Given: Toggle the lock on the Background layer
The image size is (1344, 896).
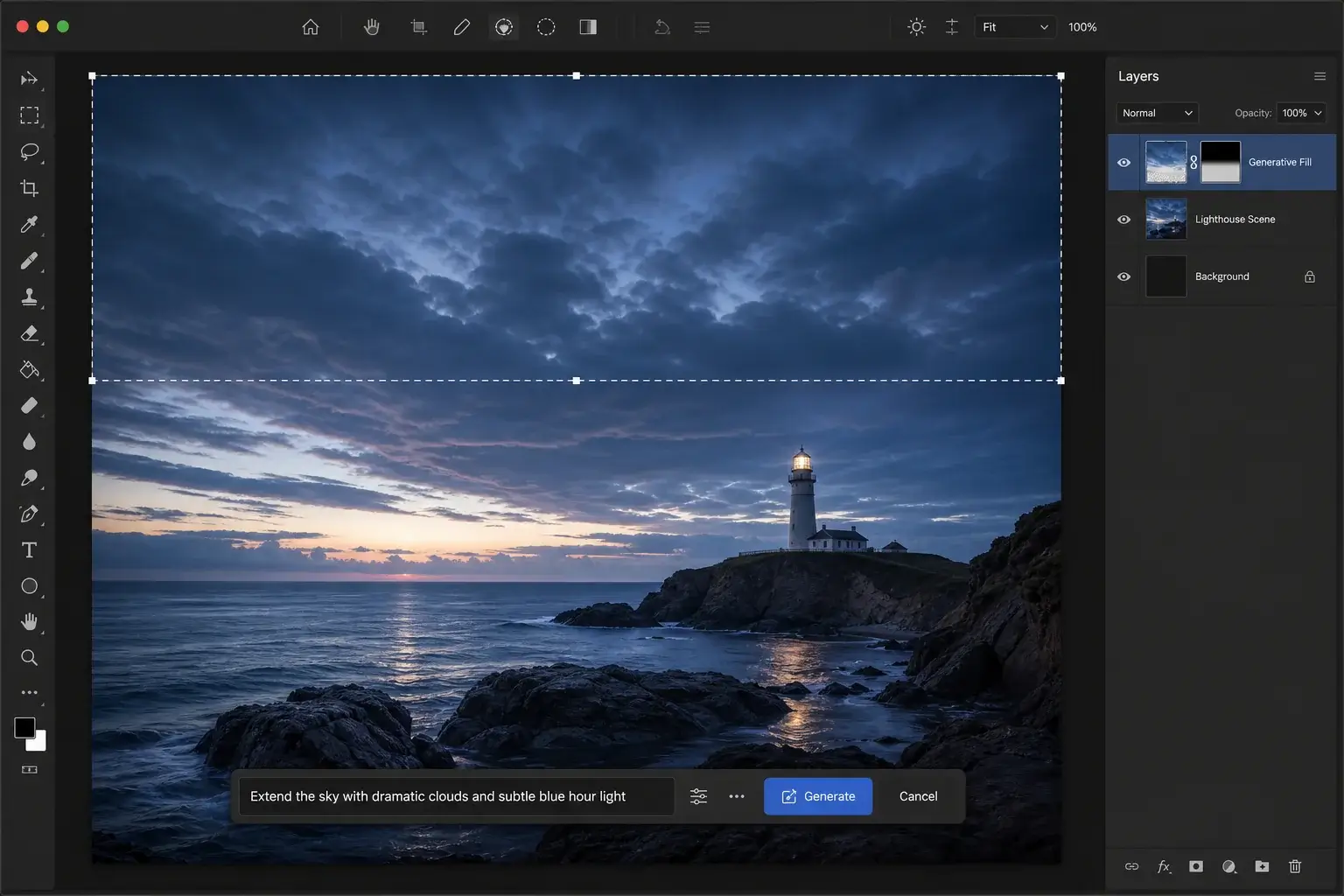Looking at the screenshot, I should tap(1310, 276).
